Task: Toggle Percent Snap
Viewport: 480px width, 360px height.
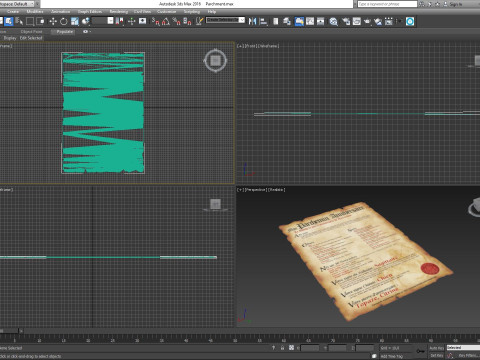Action: pyautogui.click(x=177, y=21)
